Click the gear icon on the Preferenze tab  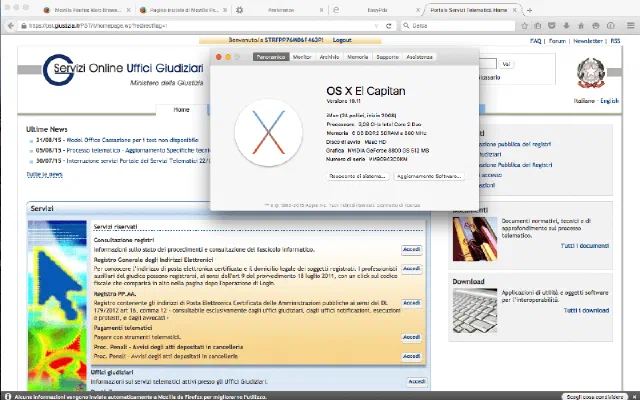(x=240, y=10)
